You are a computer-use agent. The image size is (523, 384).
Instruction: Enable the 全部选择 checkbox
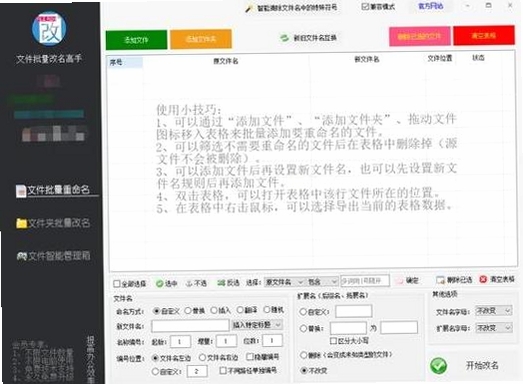[117, 284]
